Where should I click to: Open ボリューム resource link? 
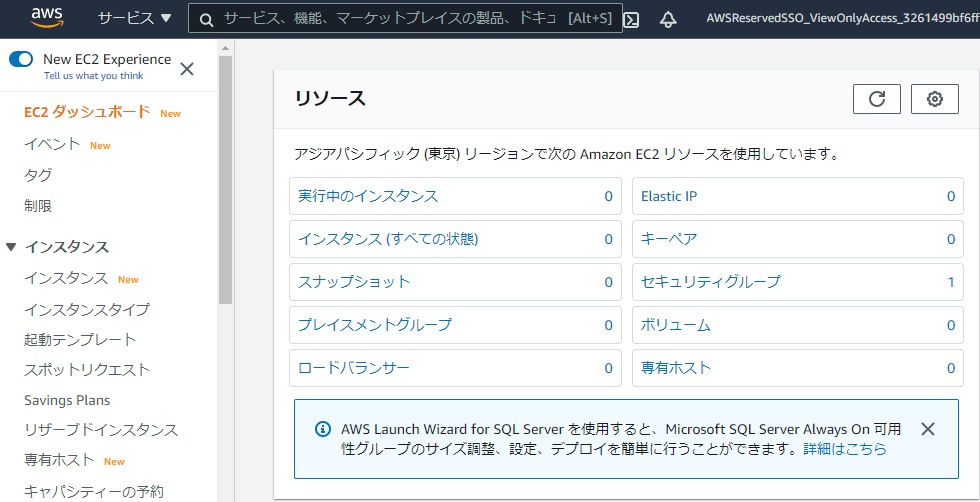[x=676, y=325]
